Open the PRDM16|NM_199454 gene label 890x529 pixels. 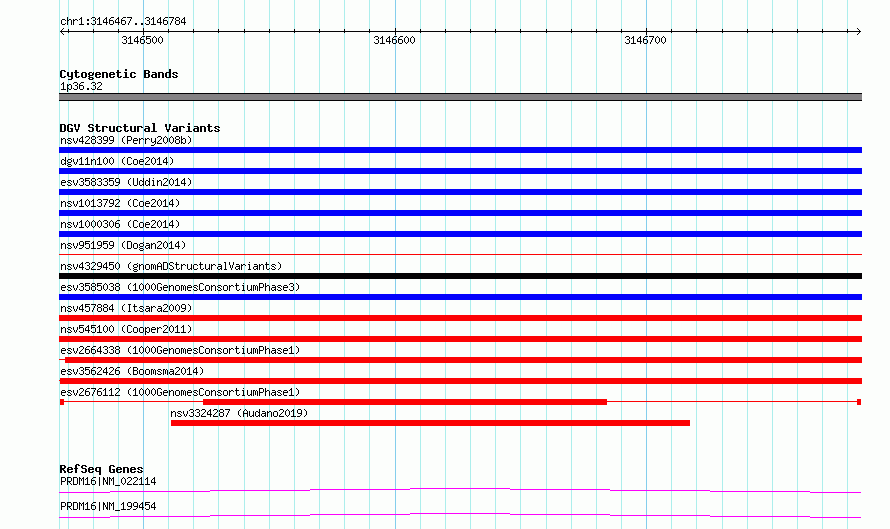[108, 506]
